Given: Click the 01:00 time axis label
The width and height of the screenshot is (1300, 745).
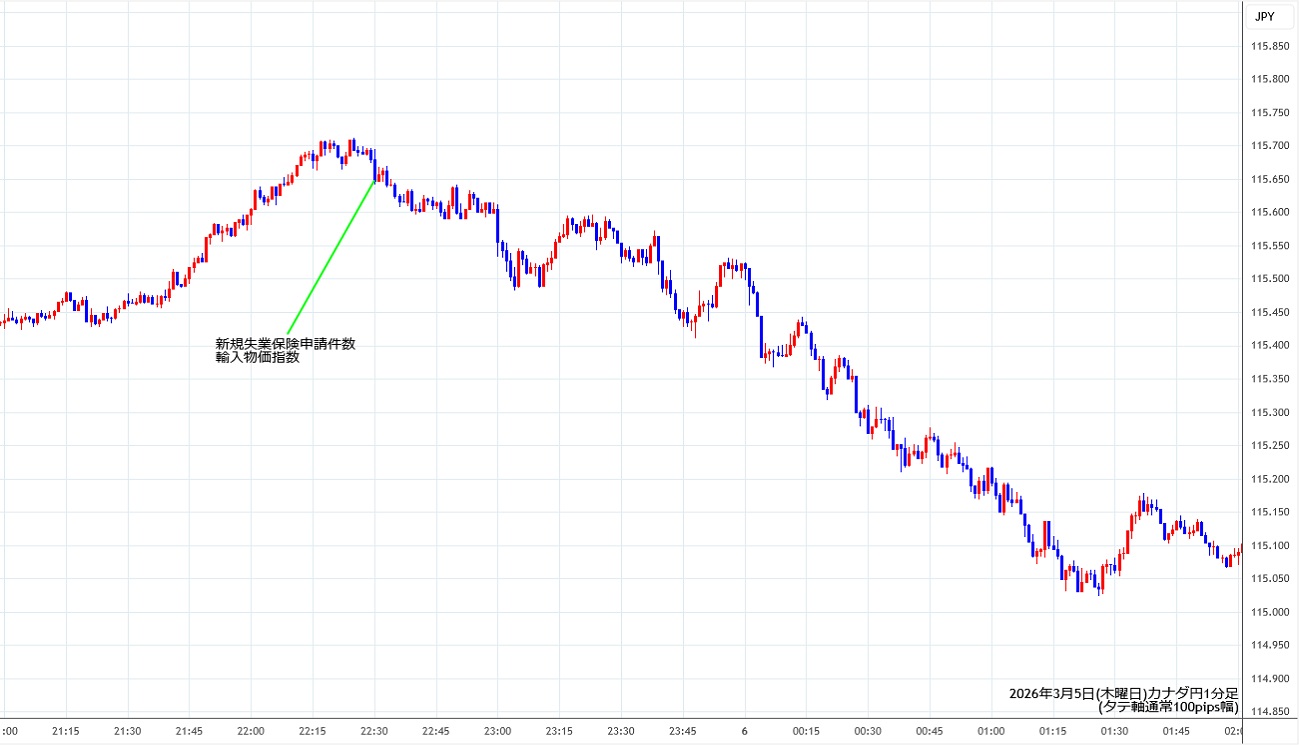Looking at the screenshot, I should pos(990,731).
